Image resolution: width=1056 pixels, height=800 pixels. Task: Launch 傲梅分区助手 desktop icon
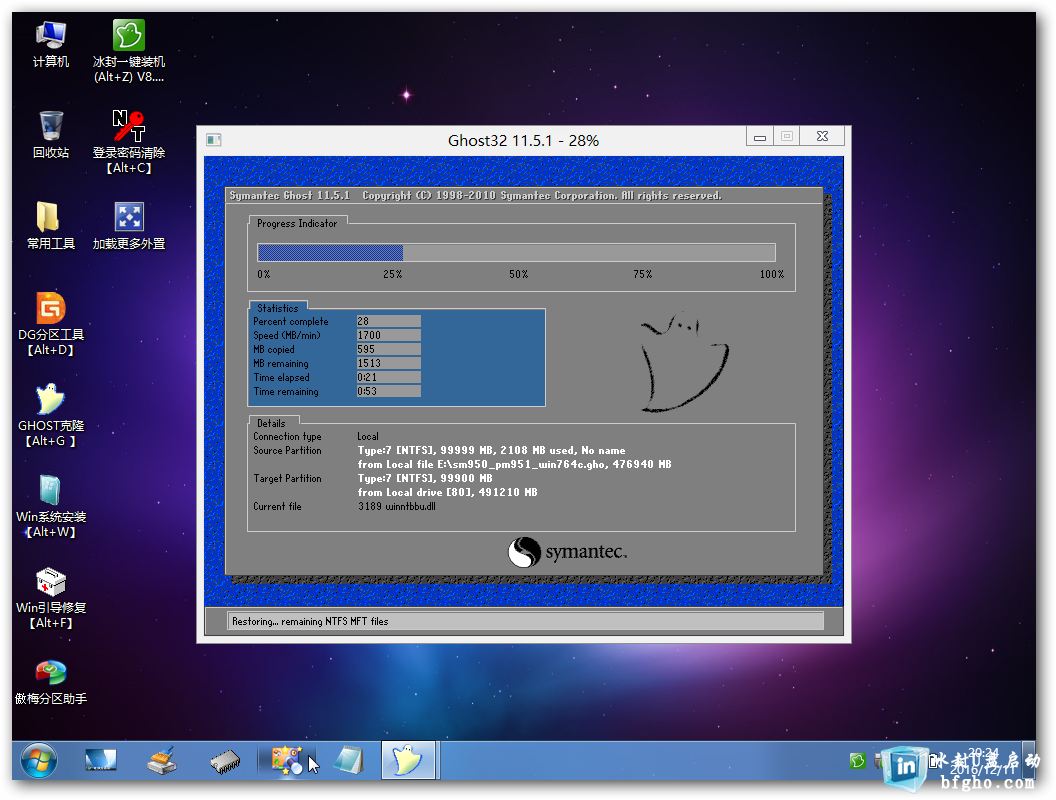(x=51, y=681)
